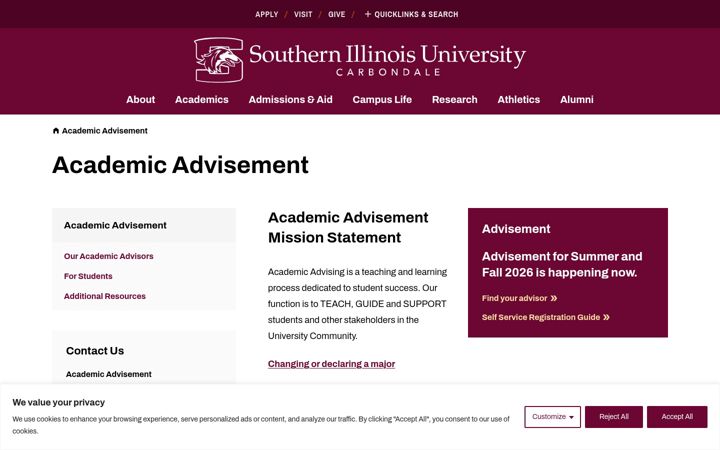Click the breadcrumb home icon
The image size is (720, 450).
[x=56, y=131]
